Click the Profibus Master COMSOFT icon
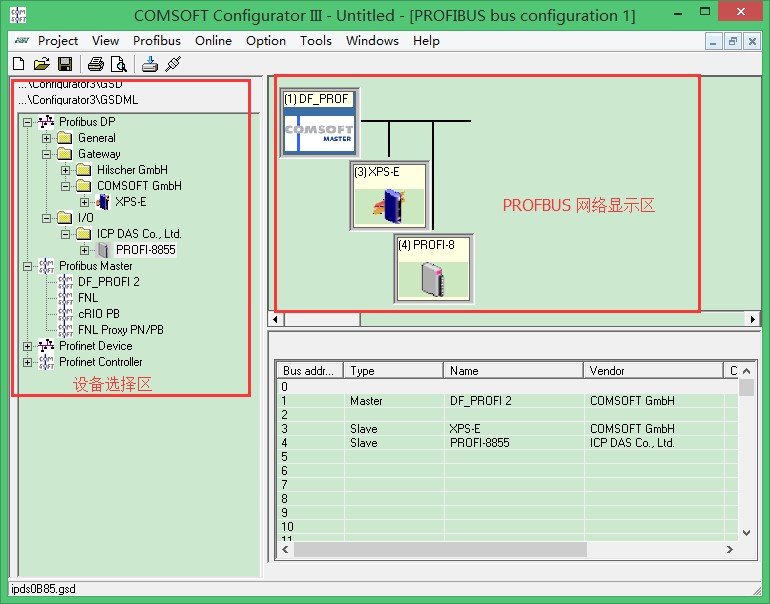This screenshot has width=770, height=604. pyautogui.click(x=46, y=266)
